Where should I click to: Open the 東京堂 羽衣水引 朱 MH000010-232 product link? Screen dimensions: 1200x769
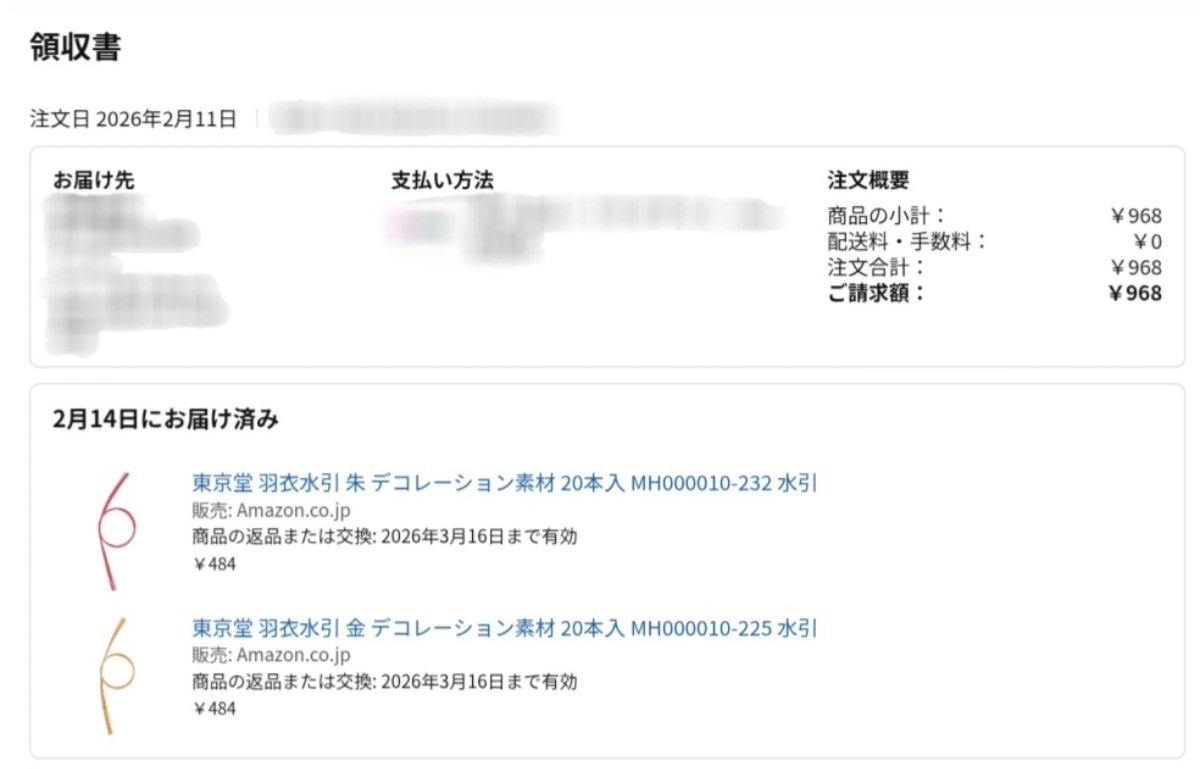(x=505, y=484)
